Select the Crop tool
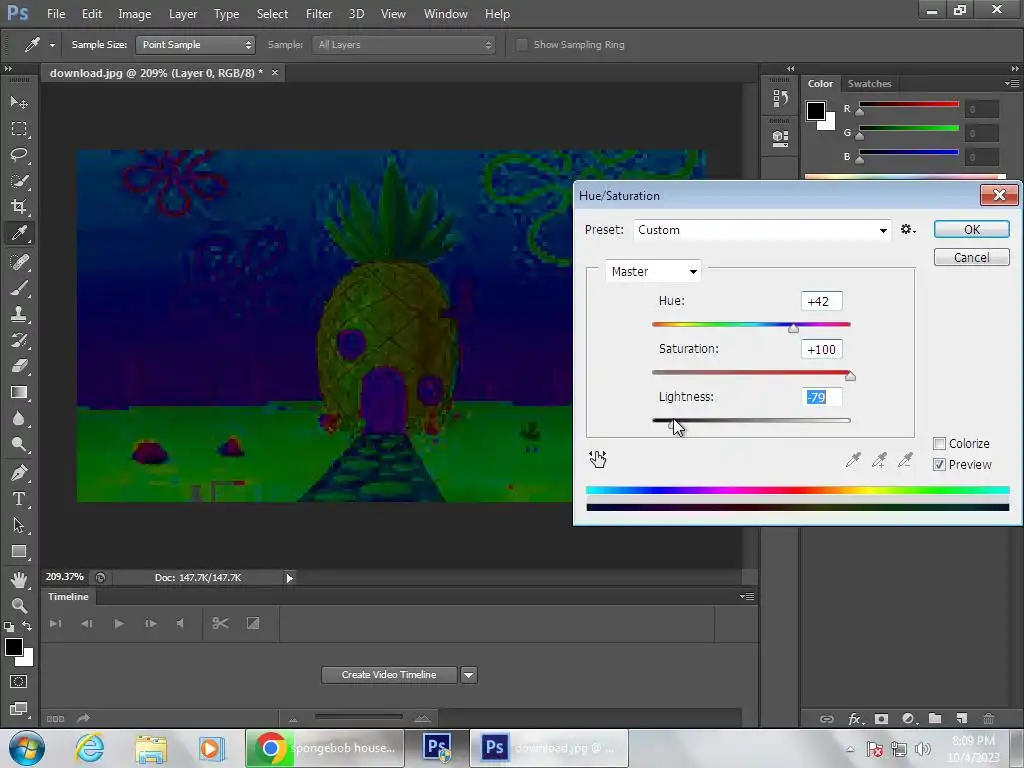 [19, 207]
